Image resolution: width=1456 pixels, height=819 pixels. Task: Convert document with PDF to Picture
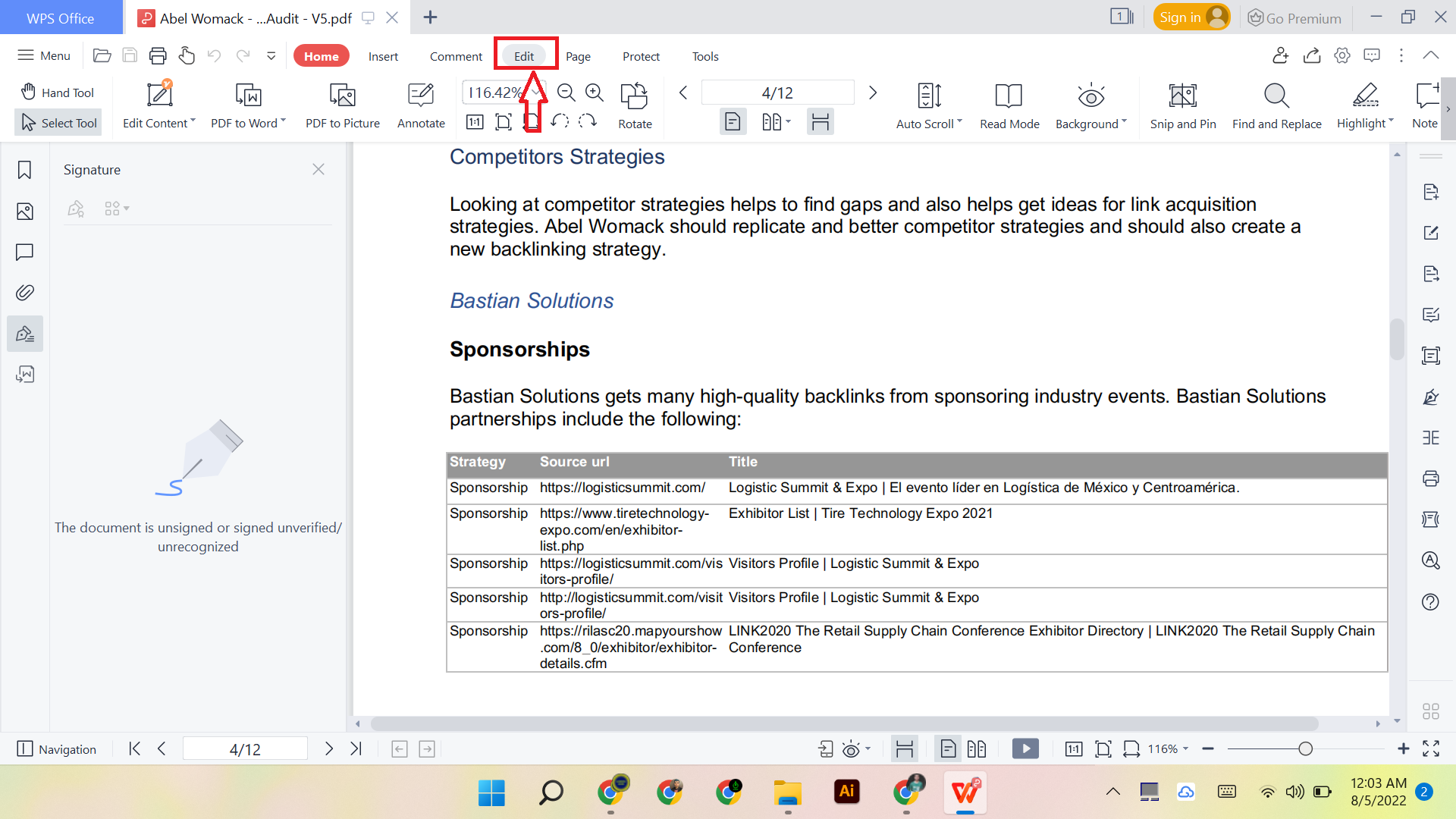(342, 106)
